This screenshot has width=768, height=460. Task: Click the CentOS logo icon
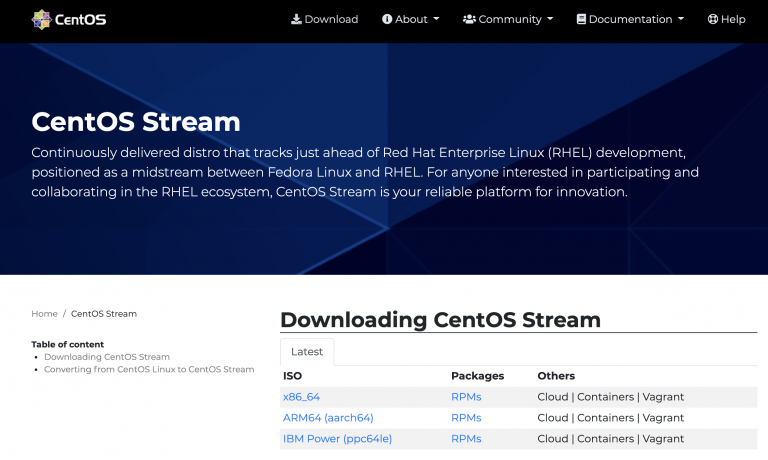pyautogui.click(x=42, y=20)
